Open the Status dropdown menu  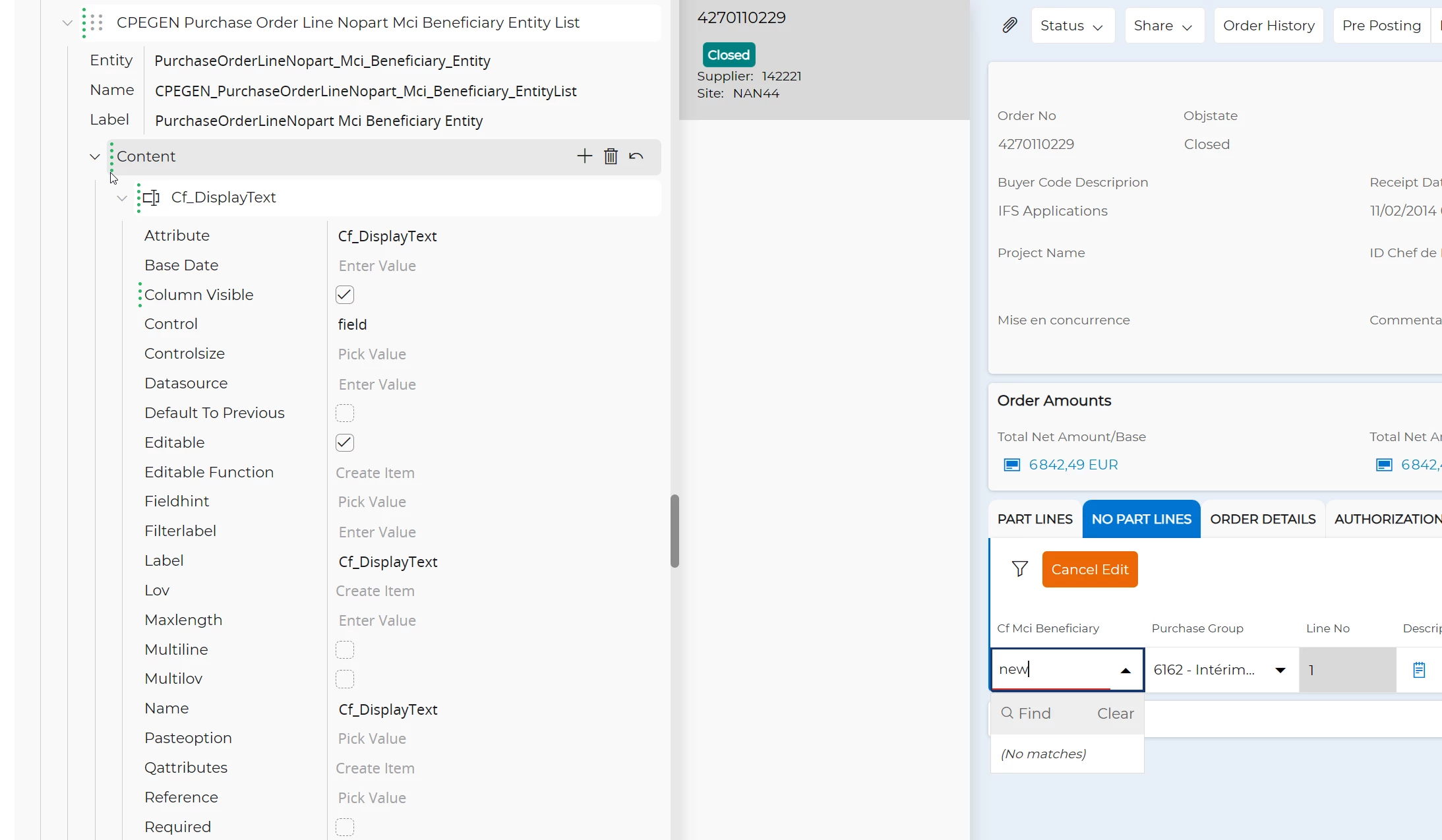(1072, 26)
